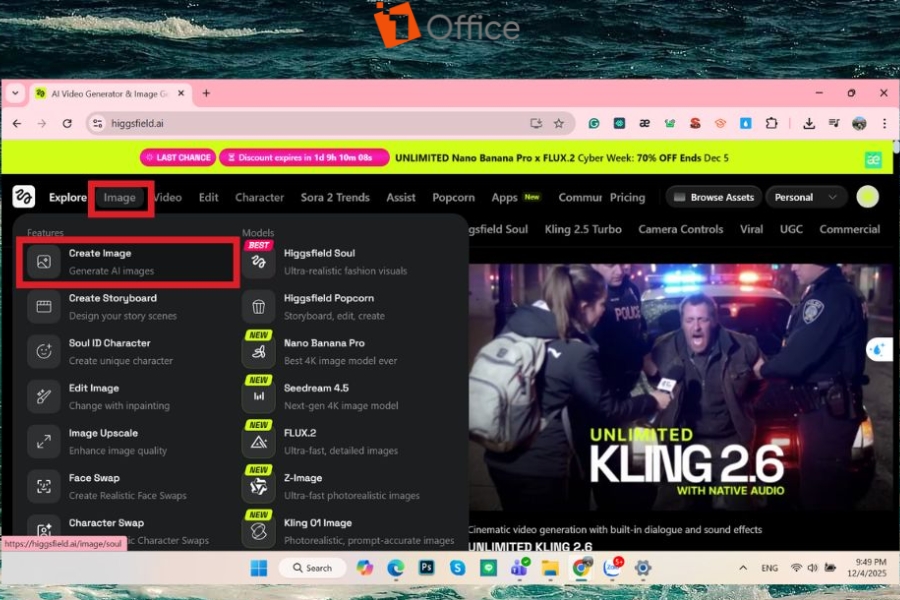
Task: Pick the Seedream 4.5 model icon
Action: tap(258, 396)
